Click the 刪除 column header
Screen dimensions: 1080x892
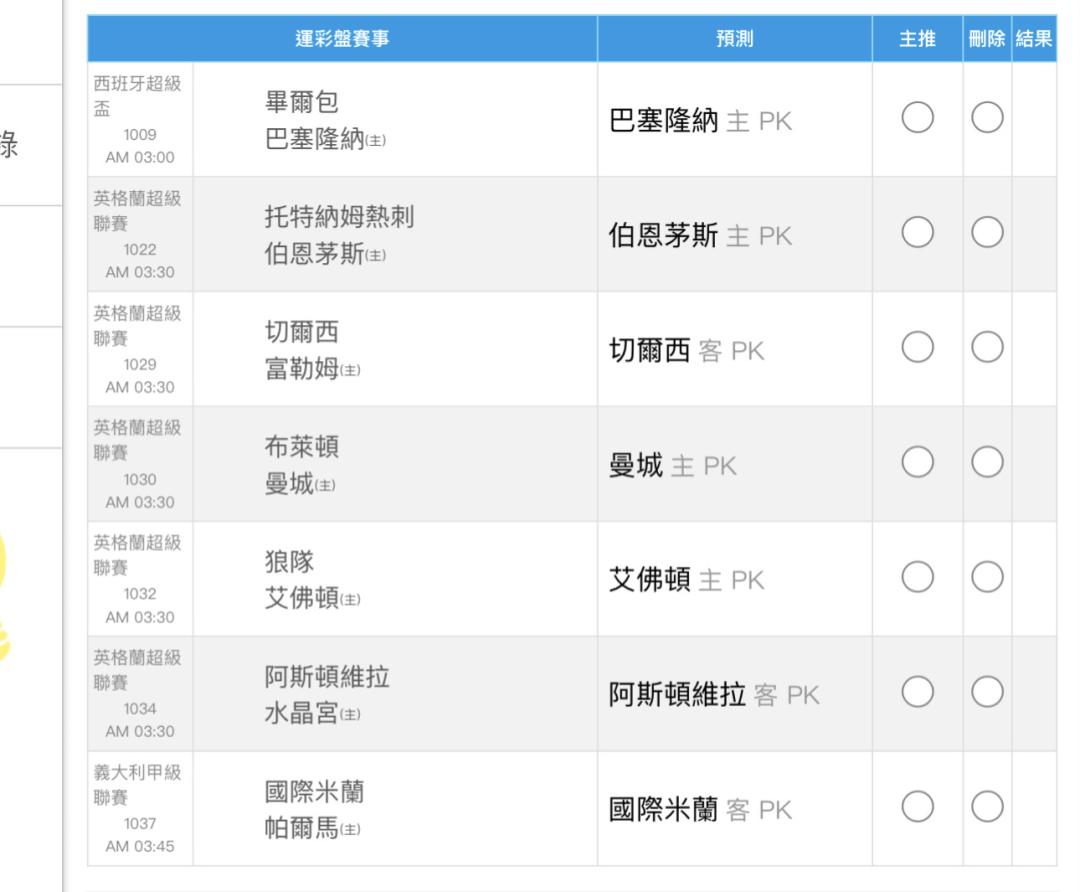click(x=985, y=38)
